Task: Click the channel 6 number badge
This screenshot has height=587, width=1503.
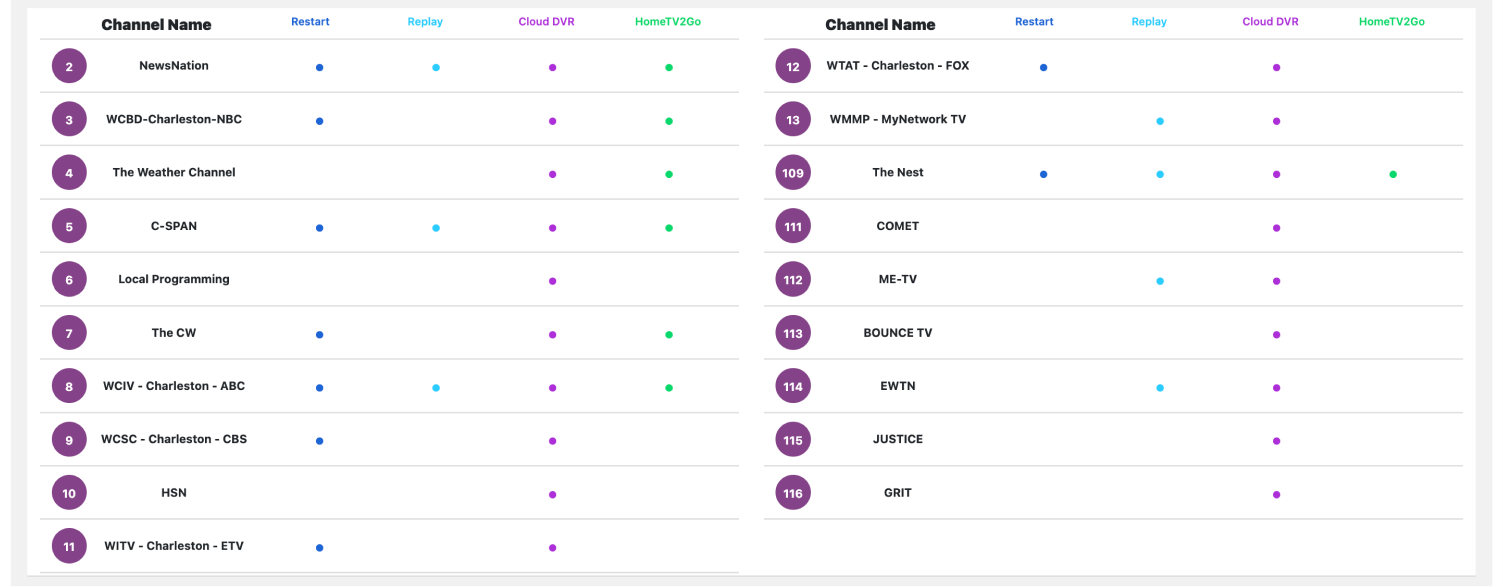Action: coord(69,280)
